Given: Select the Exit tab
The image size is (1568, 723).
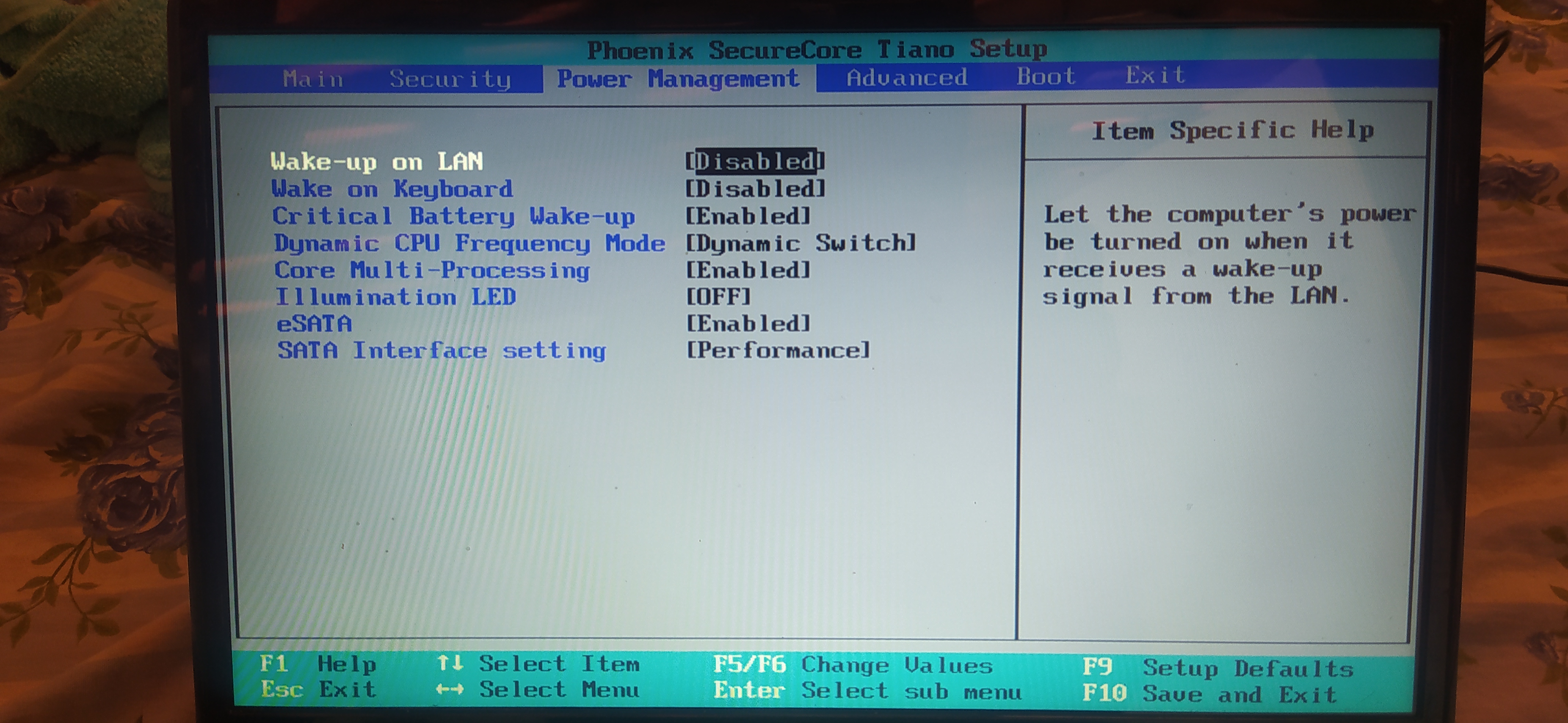Looking at the screenshot, I should [1155, 75].
